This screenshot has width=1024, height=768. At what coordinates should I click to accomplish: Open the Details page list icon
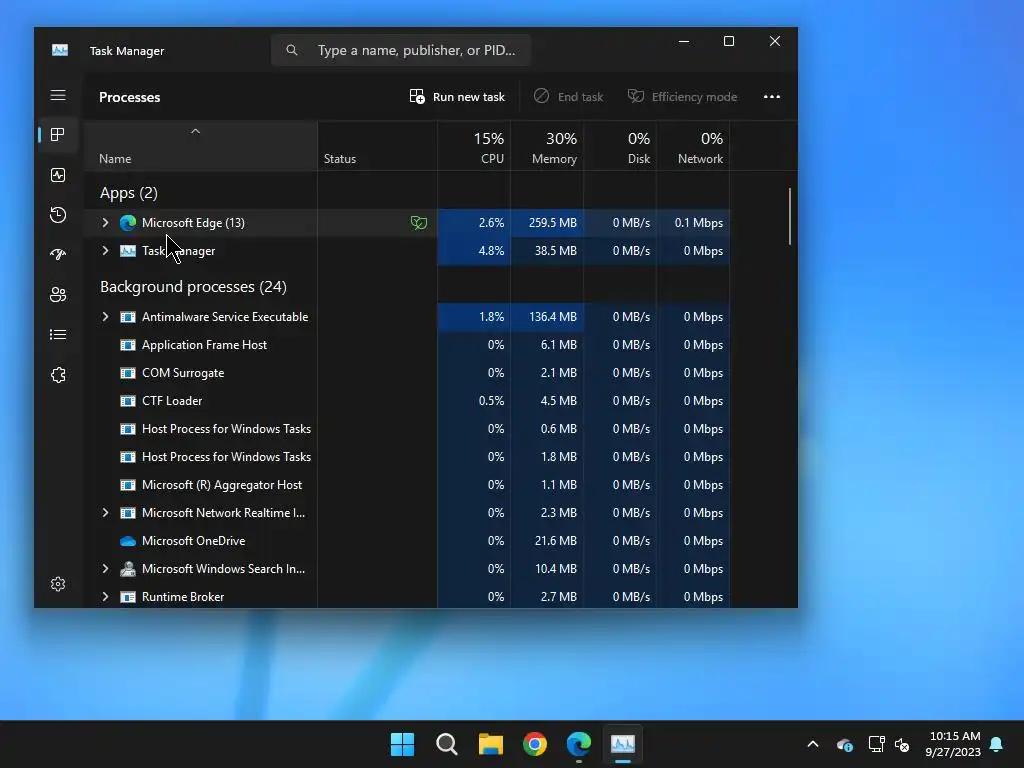[x=58, y=334]
